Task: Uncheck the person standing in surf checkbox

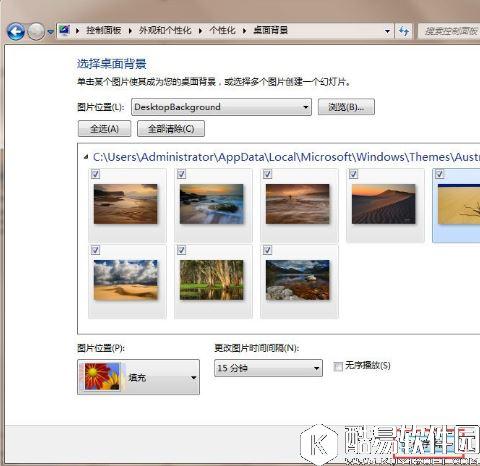Action: 268,174
